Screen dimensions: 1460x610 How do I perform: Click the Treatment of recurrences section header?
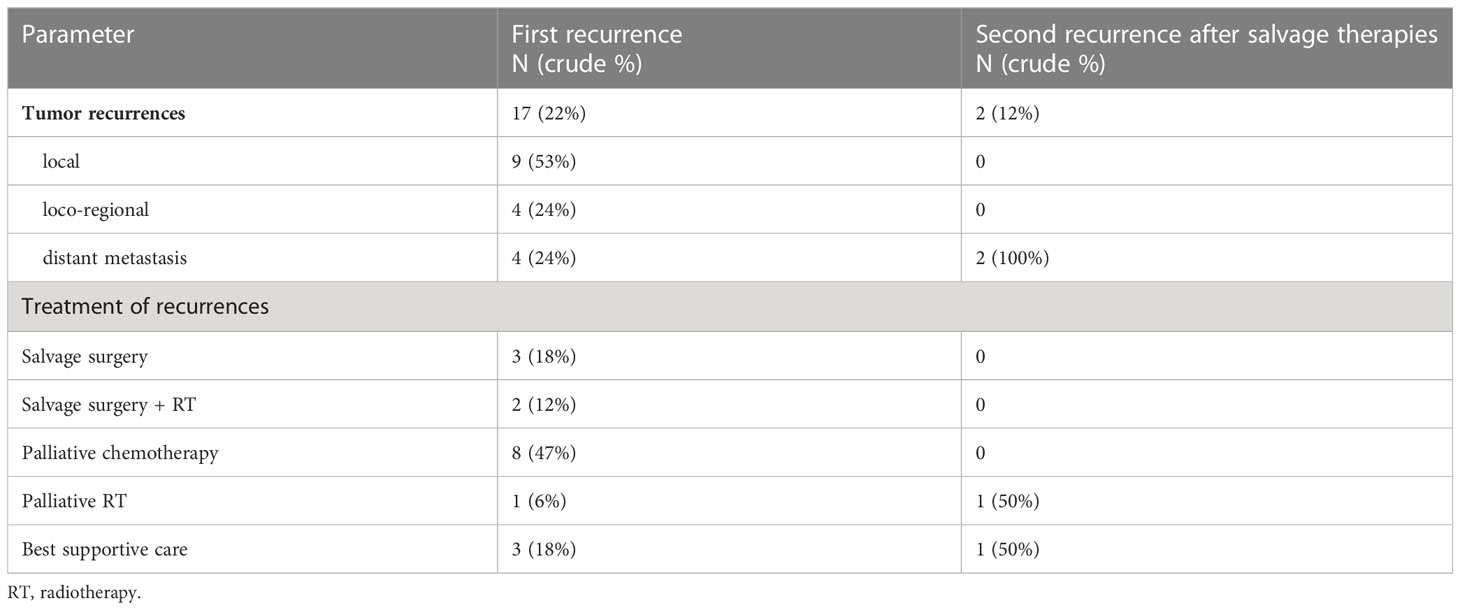145,307
